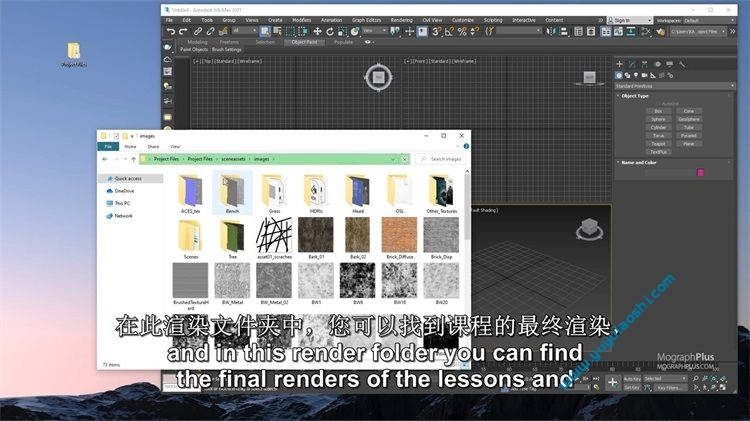Screen dimensions: 750x421
Task: Click the Box primitive button
Action: pyautogui.click(x=659, y=111)
